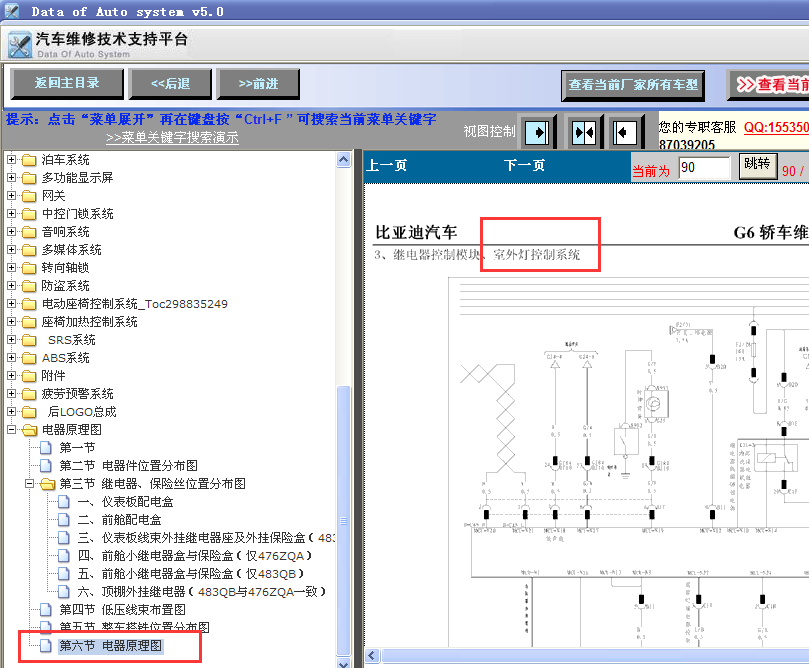Click document horizontal scroll left arrow
The width and height of the screenshot is (809, 668).
(x=372, y=655)
